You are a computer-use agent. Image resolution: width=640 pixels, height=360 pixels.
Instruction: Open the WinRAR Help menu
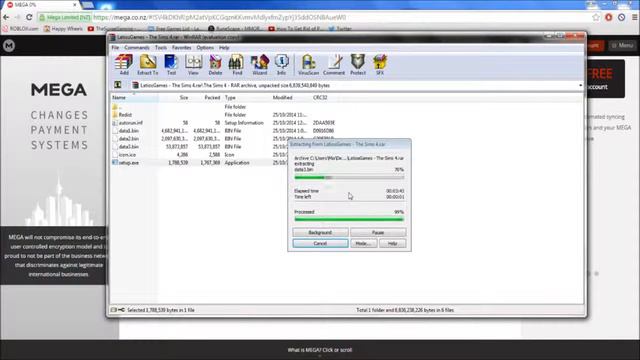(x=224, y=48)
